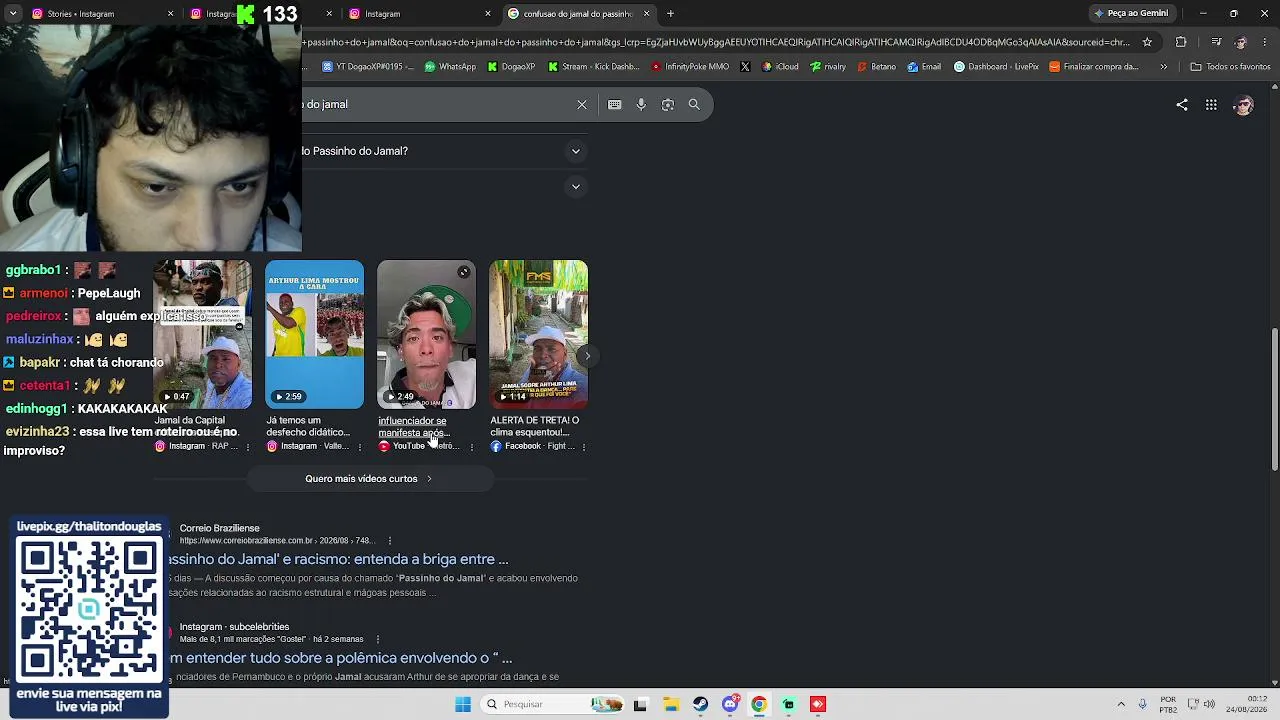Open Steam from the taskbar
Viewport: 1280px width, 720px height.
click(700, 704)
